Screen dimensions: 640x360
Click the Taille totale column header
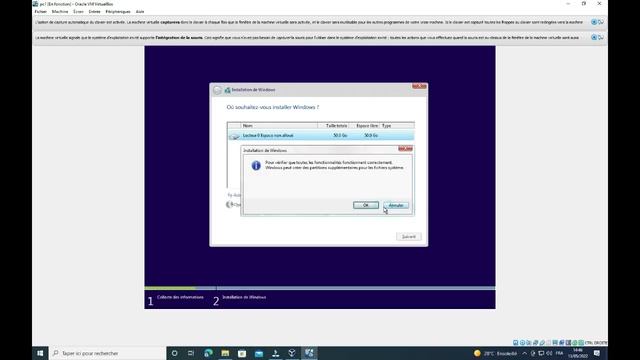(333, 126)
